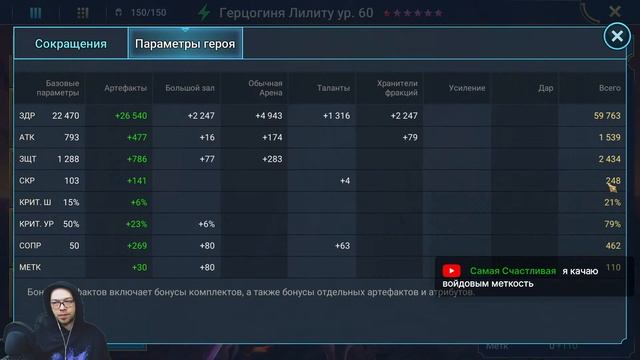This screenshot has height=360, width=640.
Task: Click the Базовые параметры column header
Action: 58,88
